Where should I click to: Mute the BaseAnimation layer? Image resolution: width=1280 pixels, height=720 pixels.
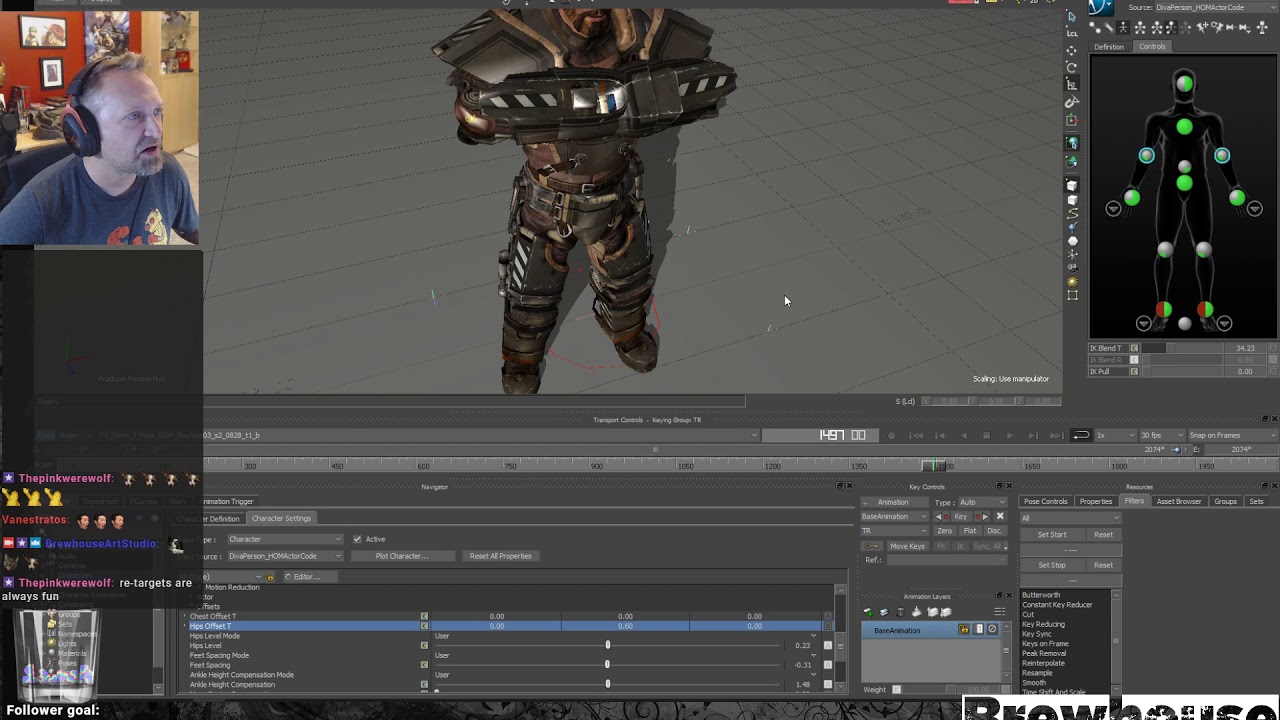992,629
